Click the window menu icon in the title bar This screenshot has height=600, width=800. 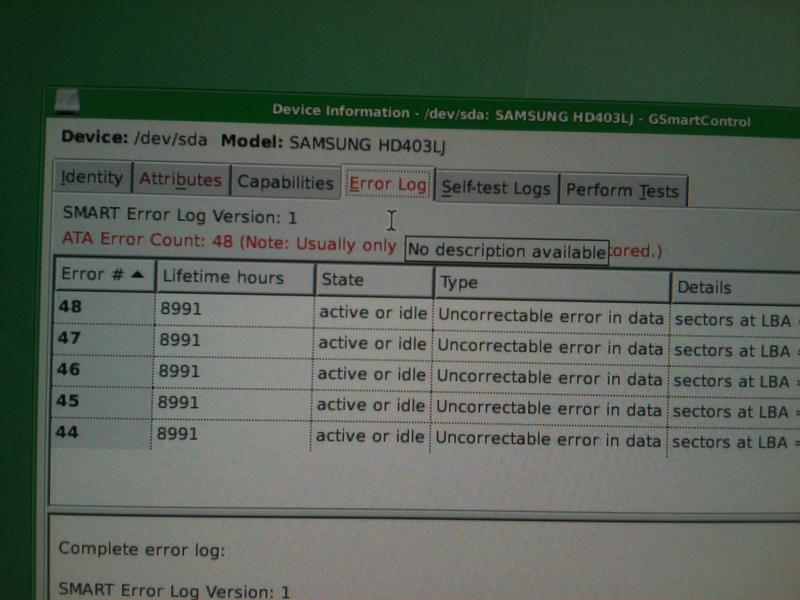67,101
